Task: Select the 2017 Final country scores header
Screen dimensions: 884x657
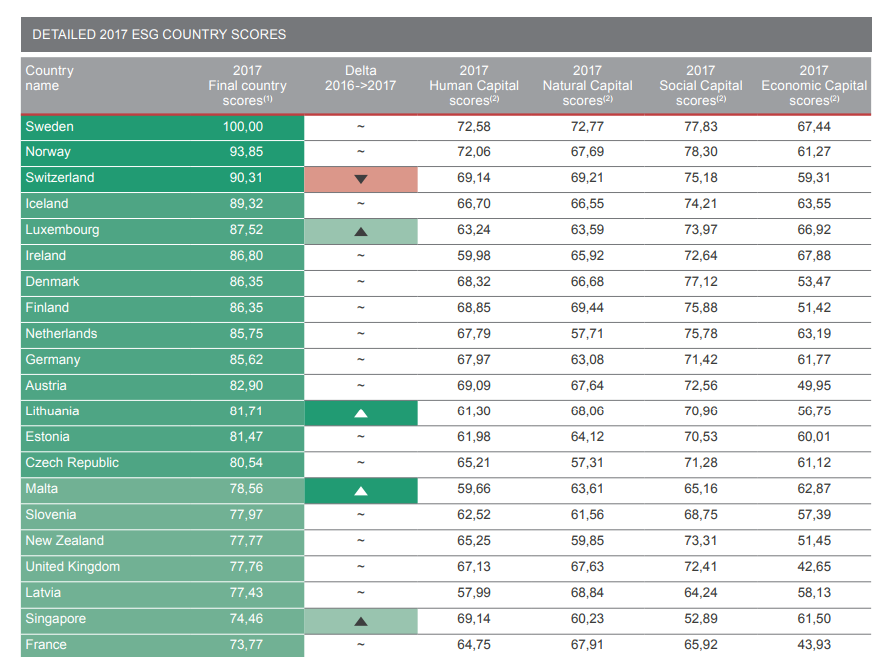Action: [247, 85]
